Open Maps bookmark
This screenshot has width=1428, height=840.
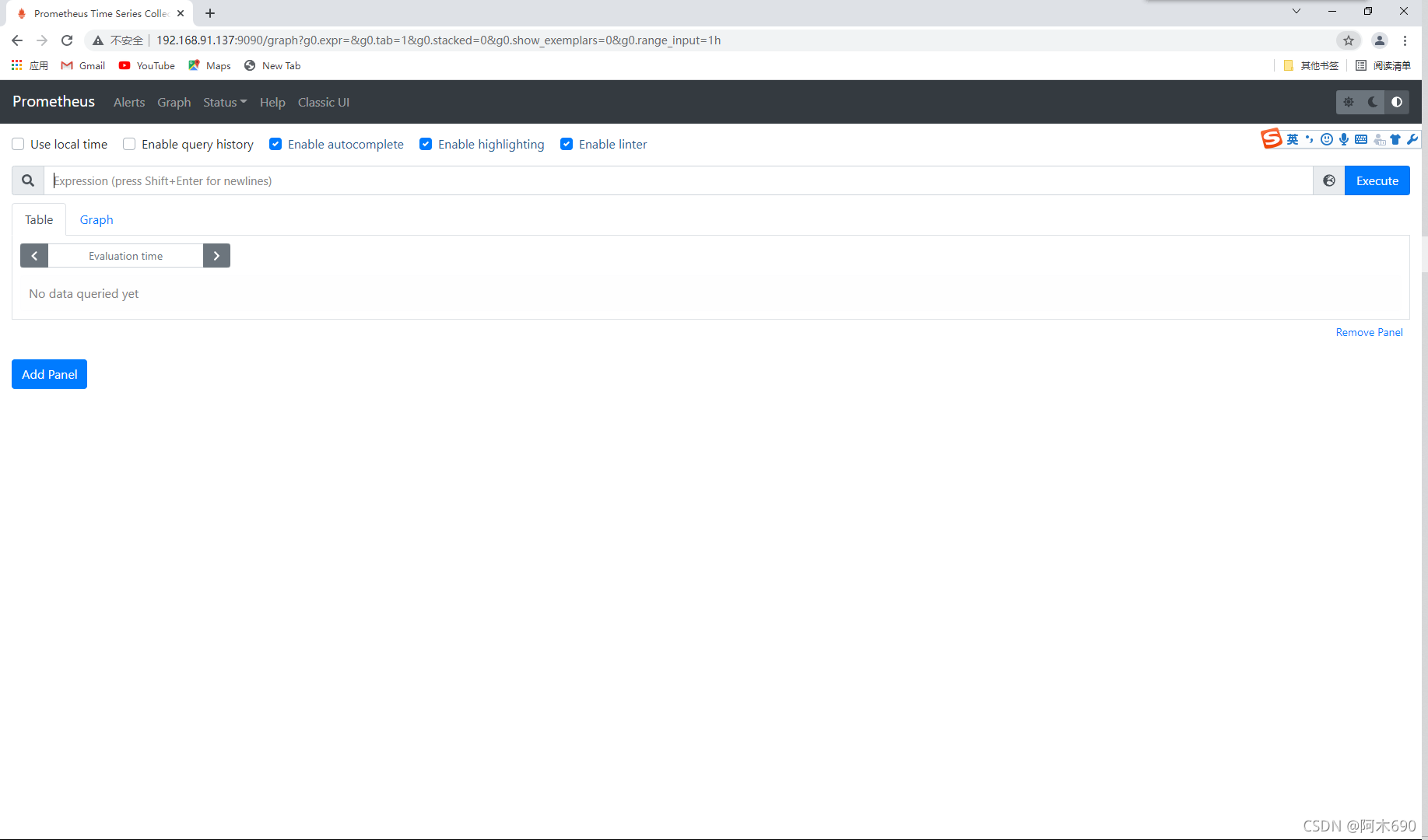tap(209, 65)
